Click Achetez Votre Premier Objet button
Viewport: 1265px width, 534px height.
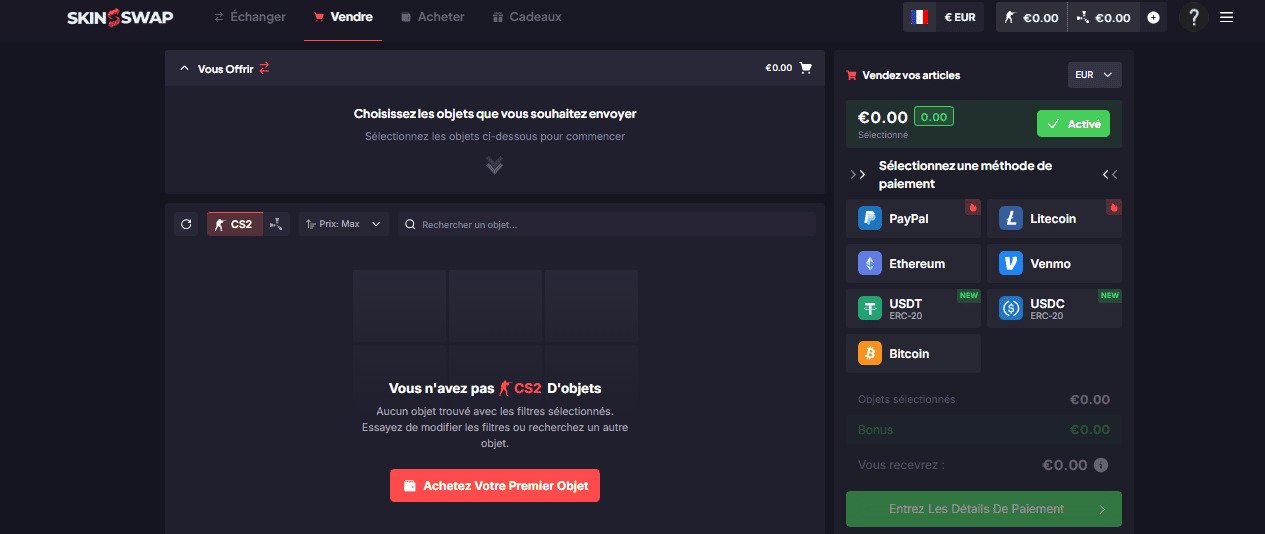point(495,486)
